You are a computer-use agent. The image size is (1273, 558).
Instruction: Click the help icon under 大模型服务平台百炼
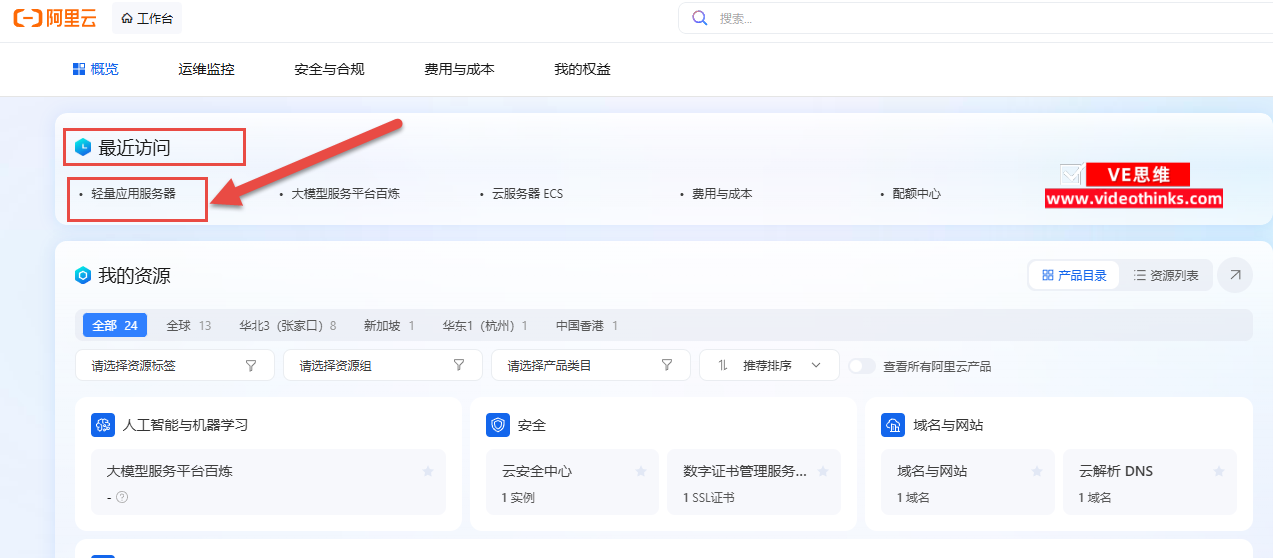122,497
